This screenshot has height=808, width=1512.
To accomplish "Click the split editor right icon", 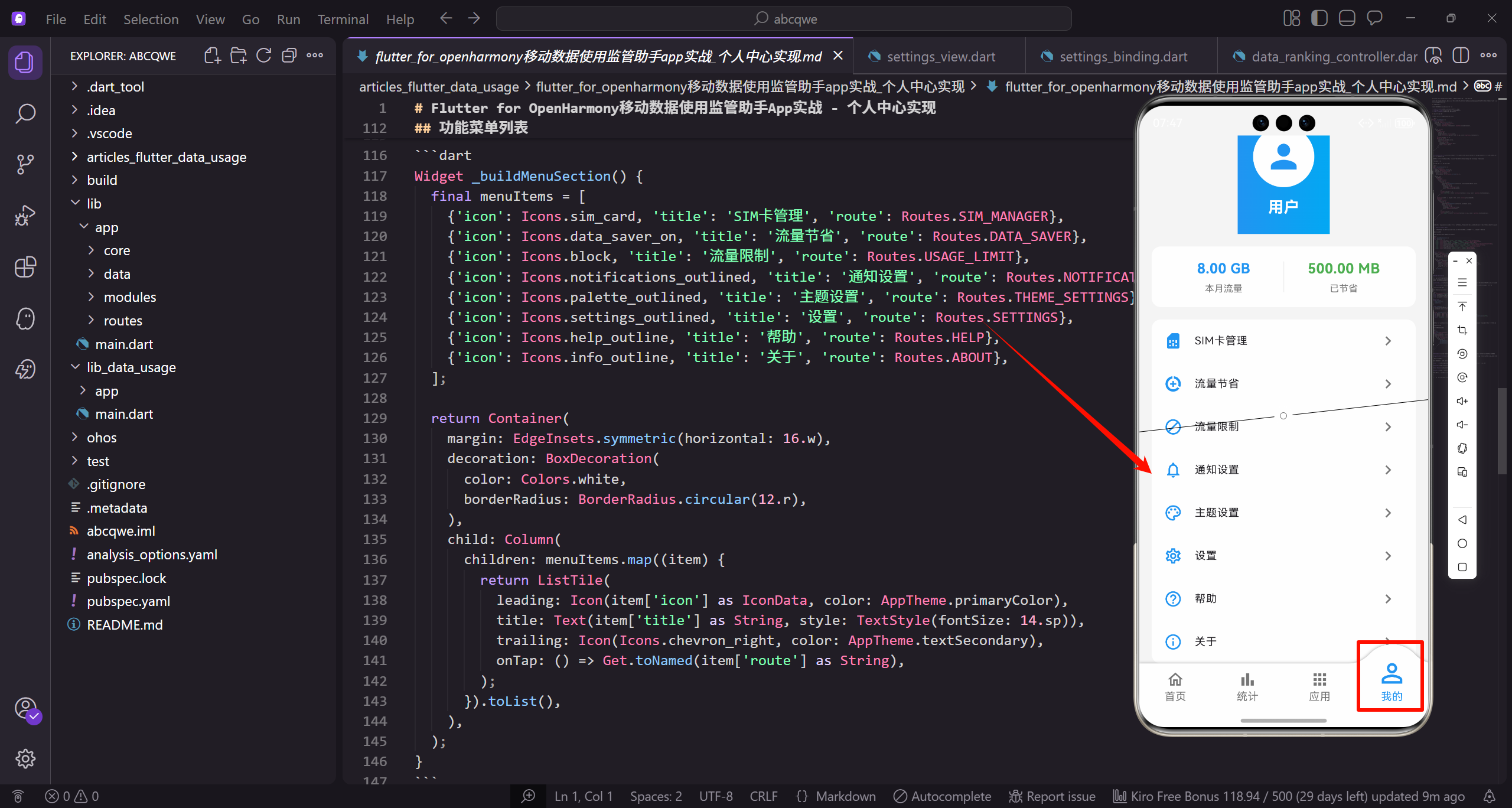I will click(1460, 56).
